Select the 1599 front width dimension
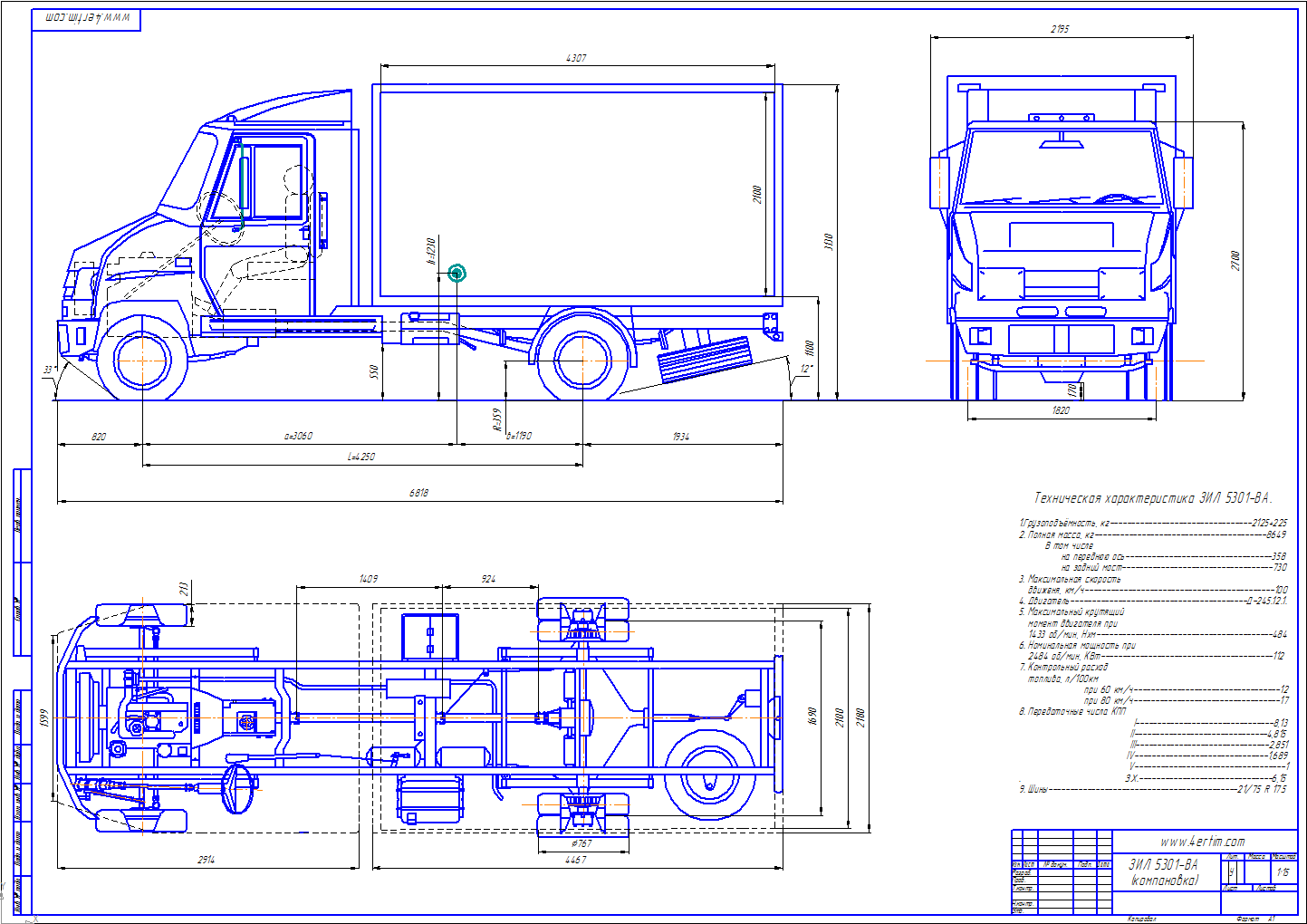Screen dimensions: 1307x924 coord(43,718)
